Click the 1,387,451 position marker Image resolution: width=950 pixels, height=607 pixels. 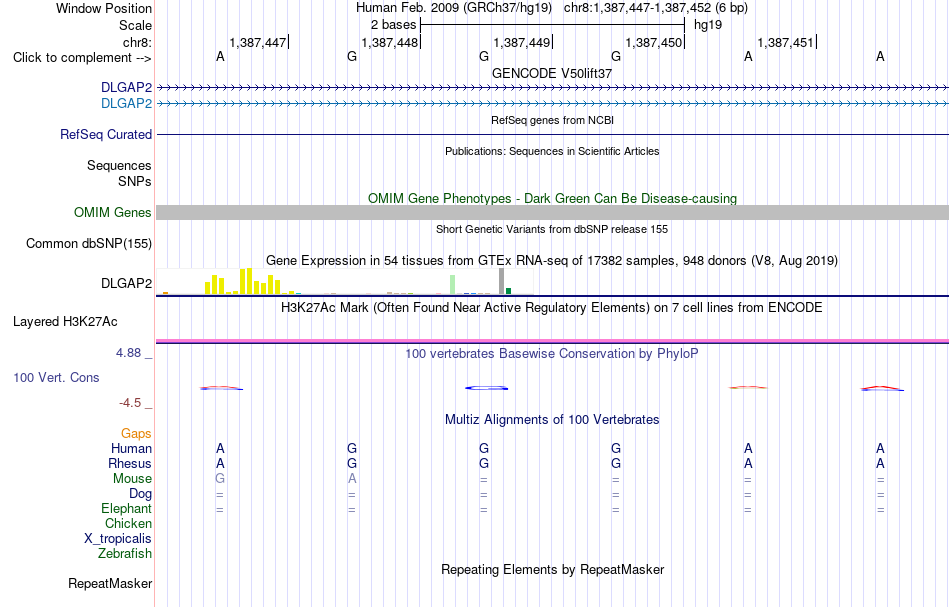pos(787,42)
